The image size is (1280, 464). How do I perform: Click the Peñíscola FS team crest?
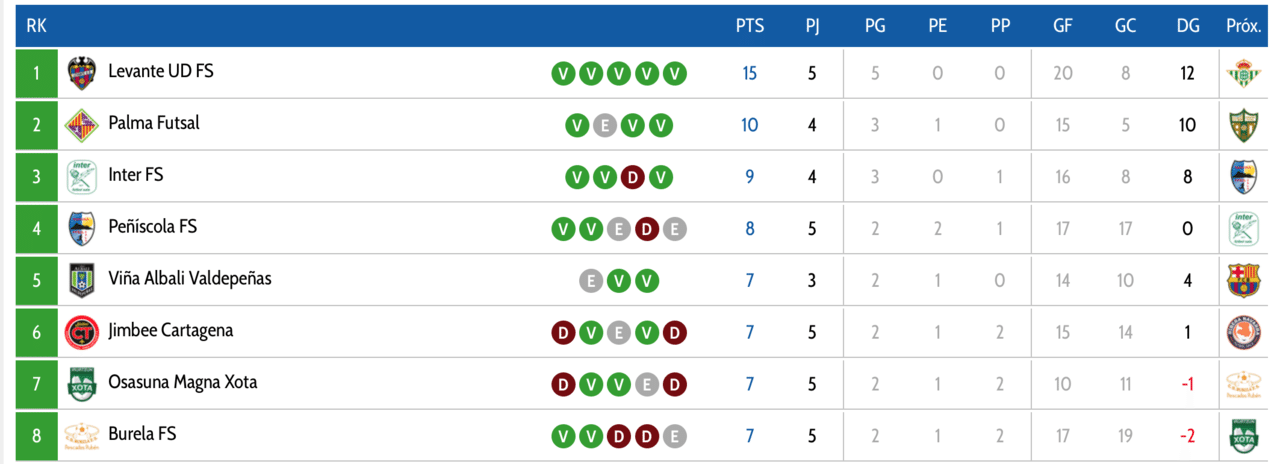coord(81,229)
